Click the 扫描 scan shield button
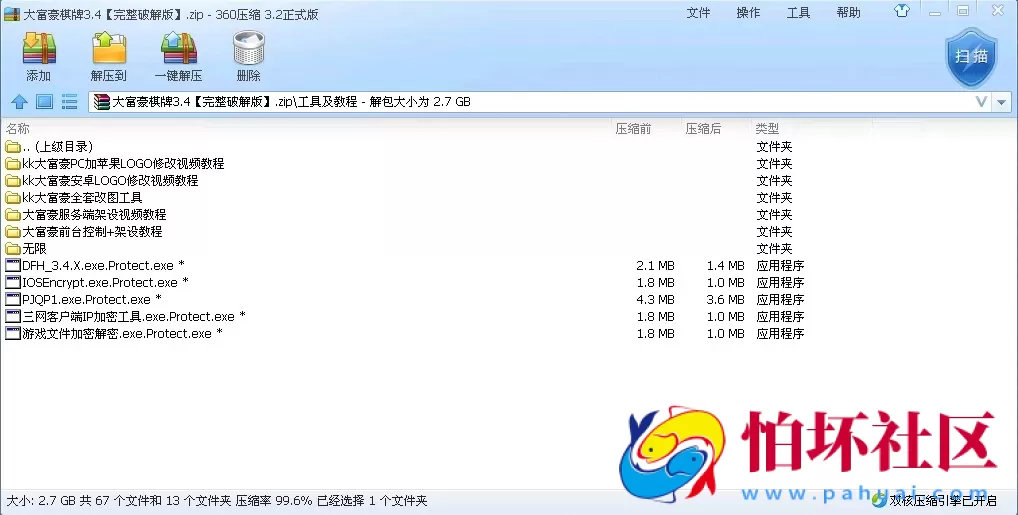This screenshot has width=1018, height=515. 971,57
